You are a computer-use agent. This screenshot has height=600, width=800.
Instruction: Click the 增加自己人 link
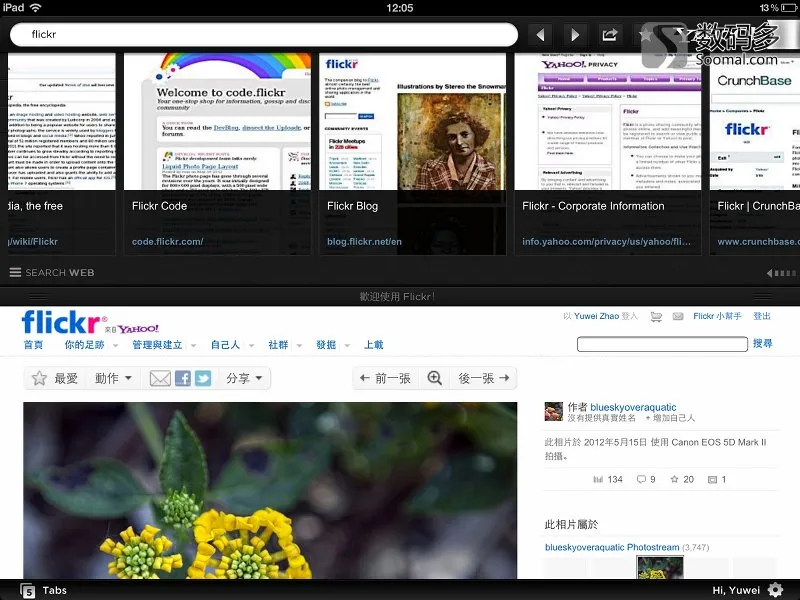click(670, 418)
